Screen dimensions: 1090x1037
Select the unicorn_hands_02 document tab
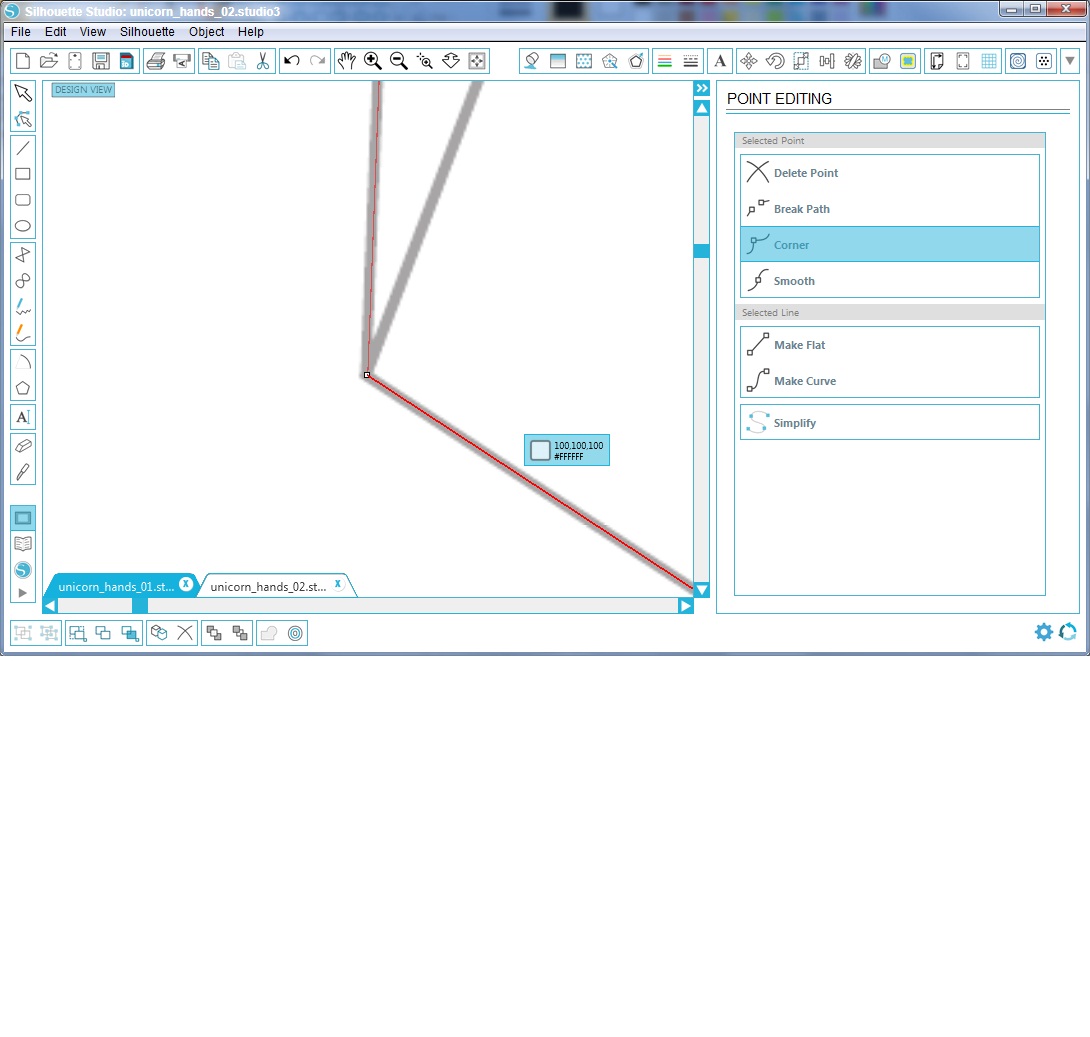(x=268, y=587)
